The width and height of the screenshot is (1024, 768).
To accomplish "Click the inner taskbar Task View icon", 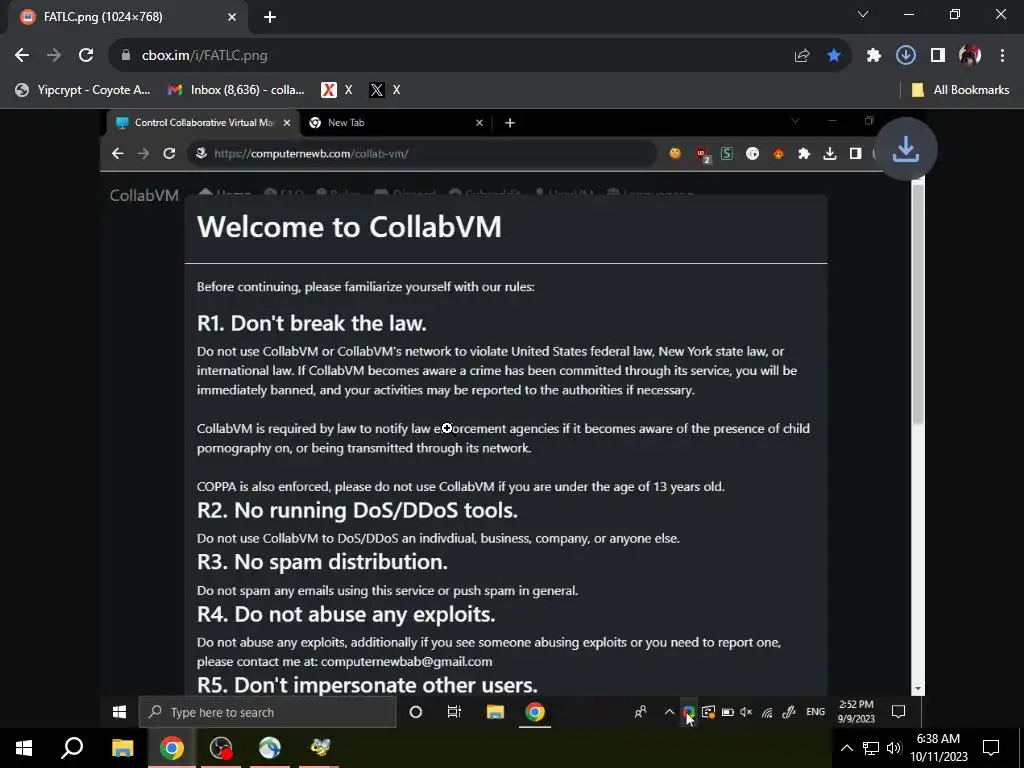I will [454, 712].
